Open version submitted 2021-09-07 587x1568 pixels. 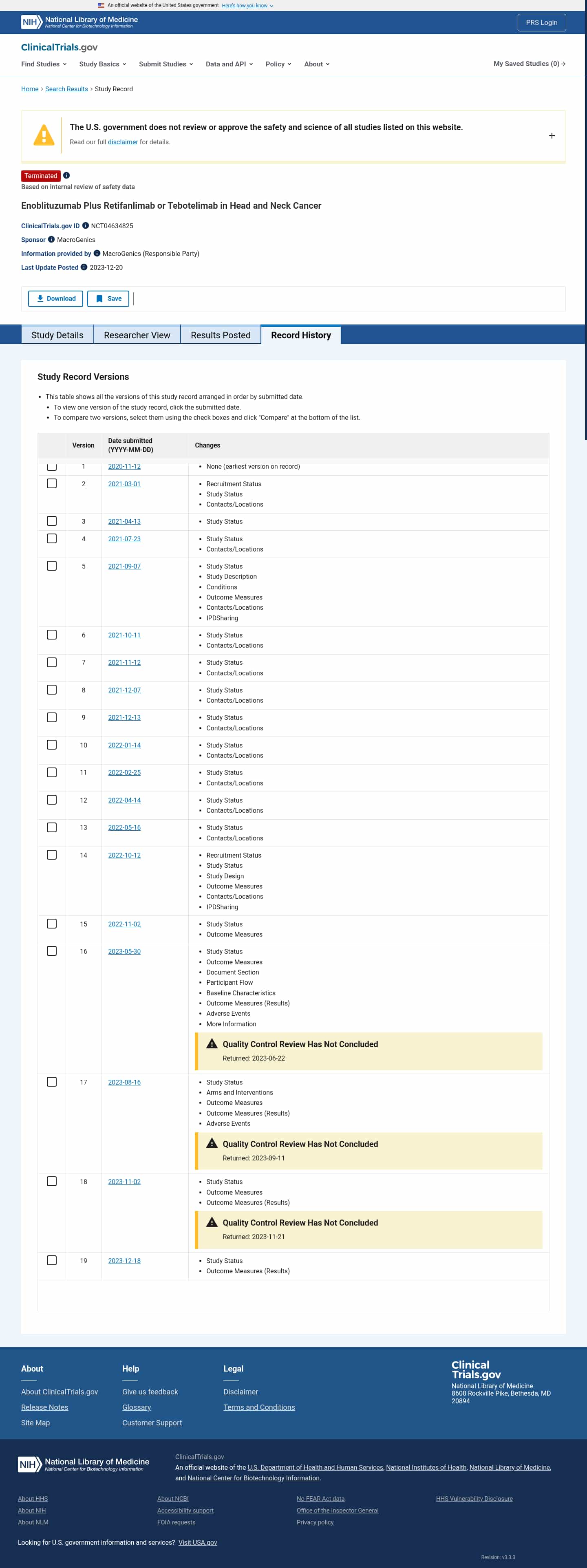pos(124,566)
